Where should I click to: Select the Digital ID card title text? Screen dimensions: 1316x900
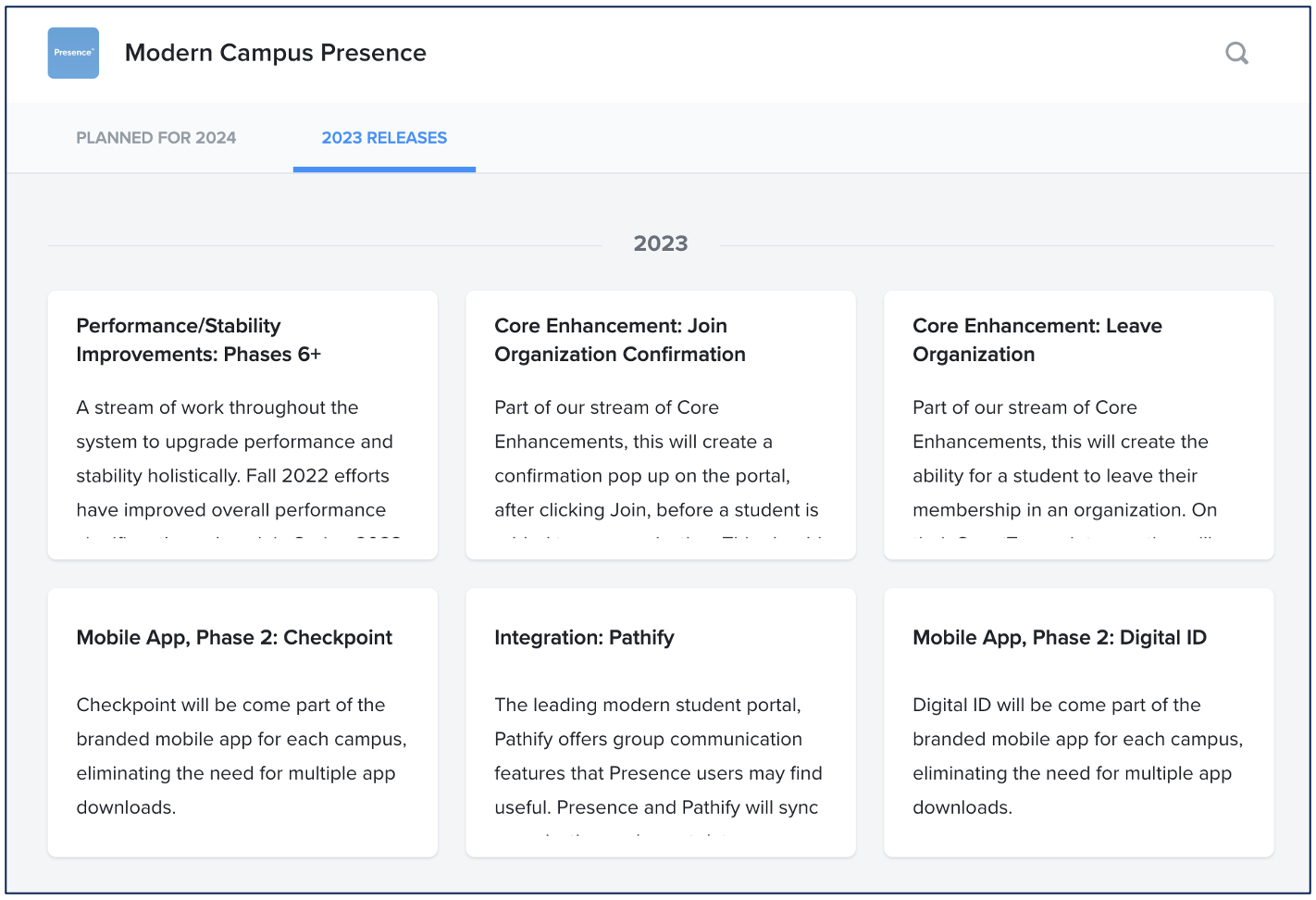[1060, 637]
